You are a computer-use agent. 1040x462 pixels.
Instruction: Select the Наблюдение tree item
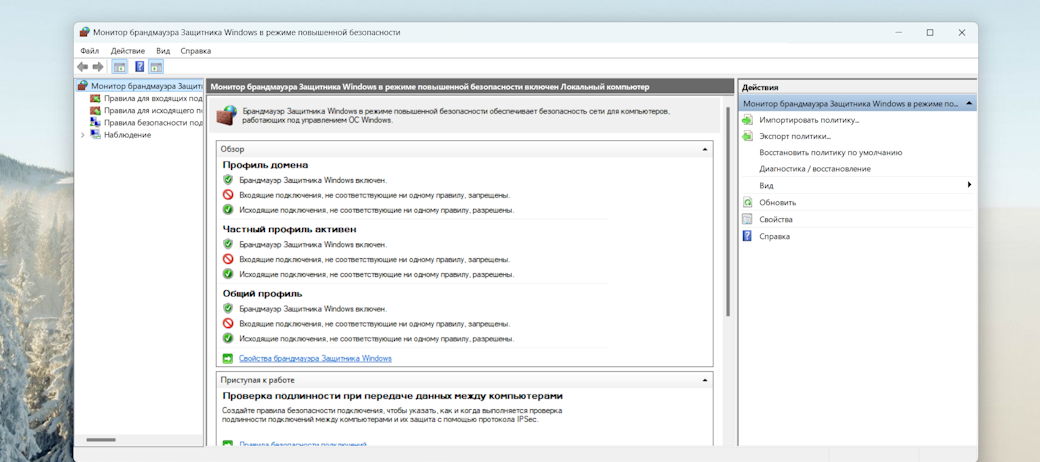click(x=127, y=135)
